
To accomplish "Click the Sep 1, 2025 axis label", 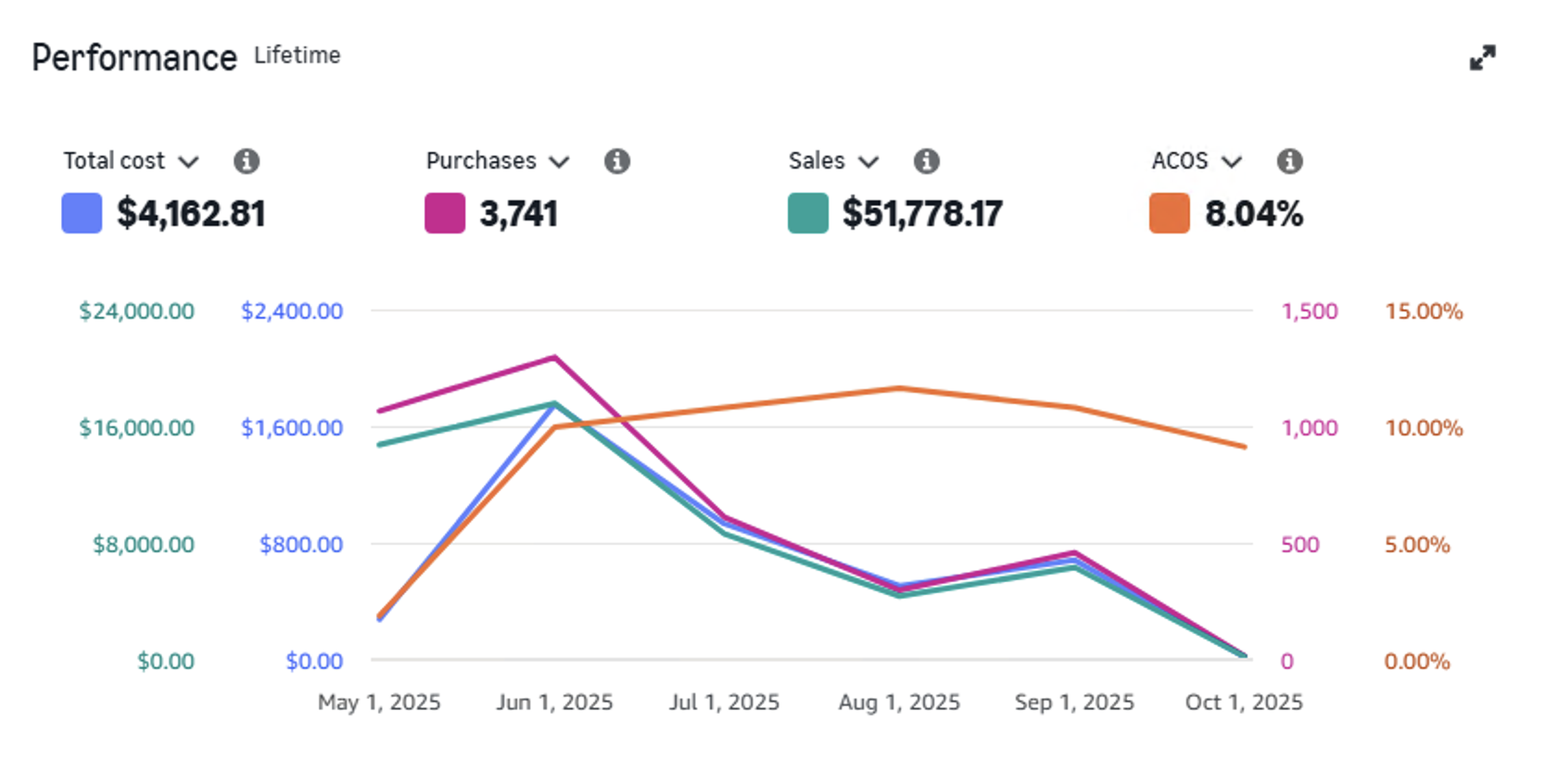I will 1074,702.
